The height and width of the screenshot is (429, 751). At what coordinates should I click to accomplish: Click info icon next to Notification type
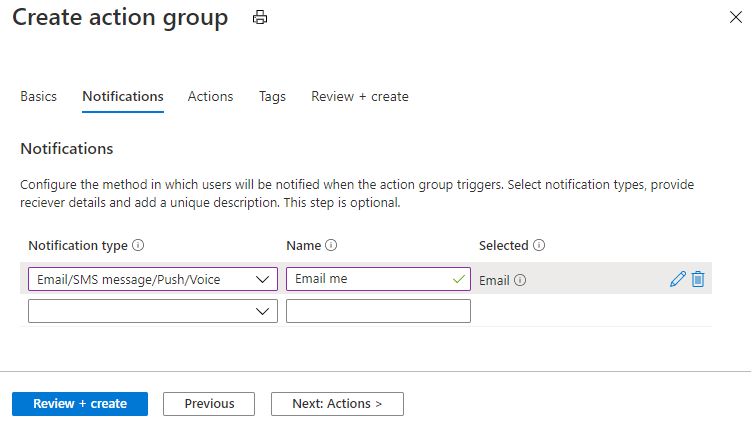(x=138, y=245)
